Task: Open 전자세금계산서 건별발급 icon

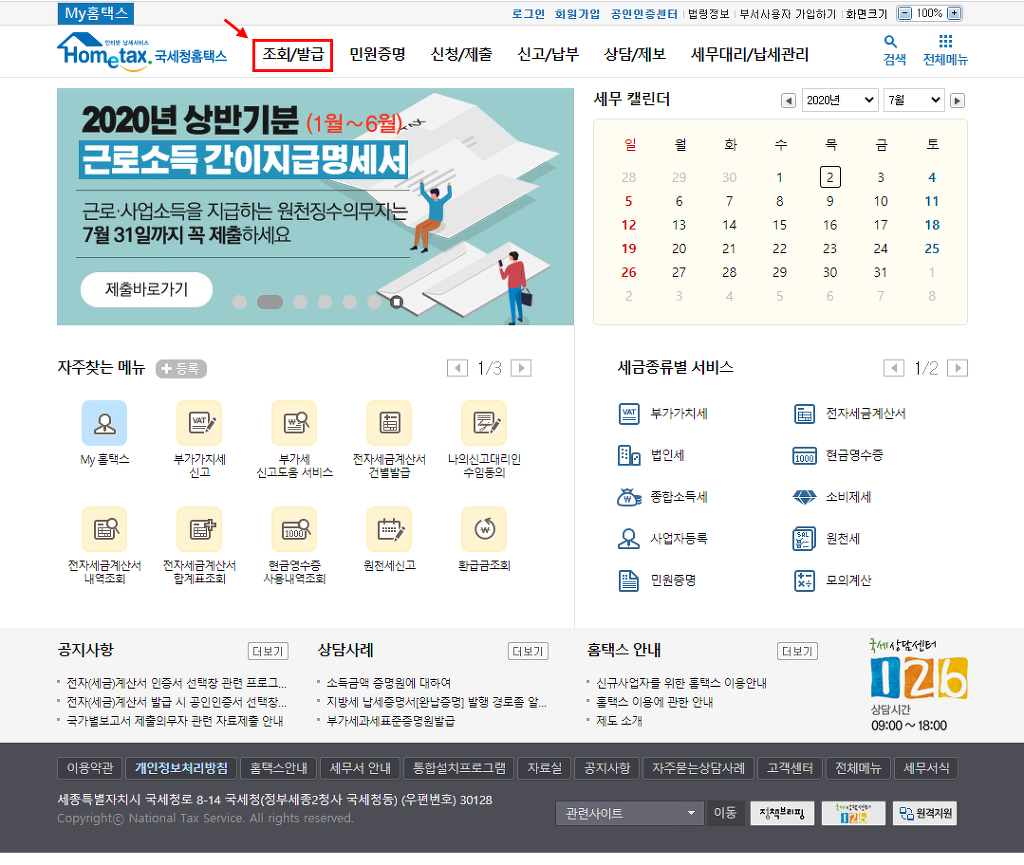Action: 389,422
